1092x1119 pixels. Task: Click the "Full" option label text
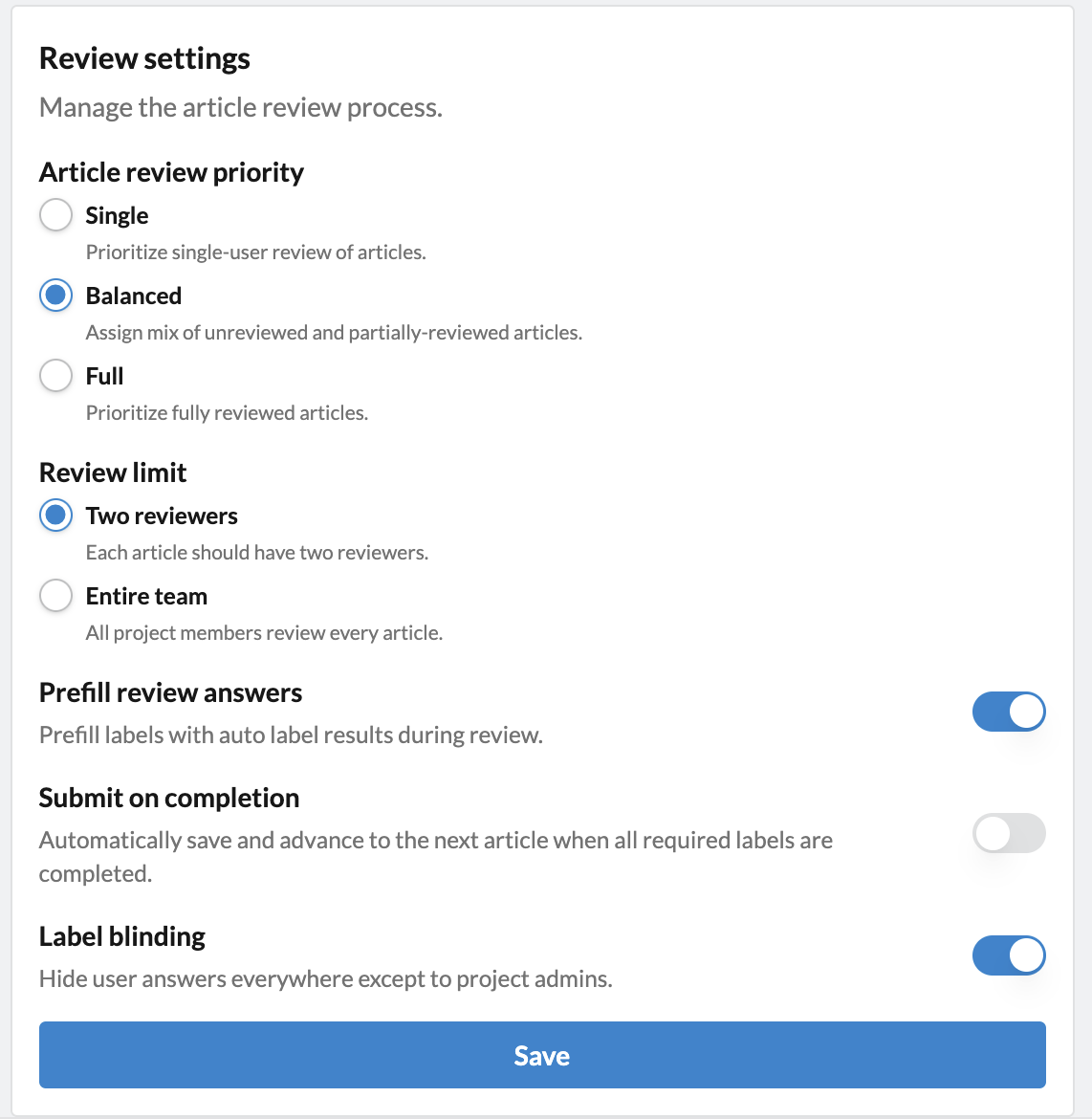click(104, 376)
